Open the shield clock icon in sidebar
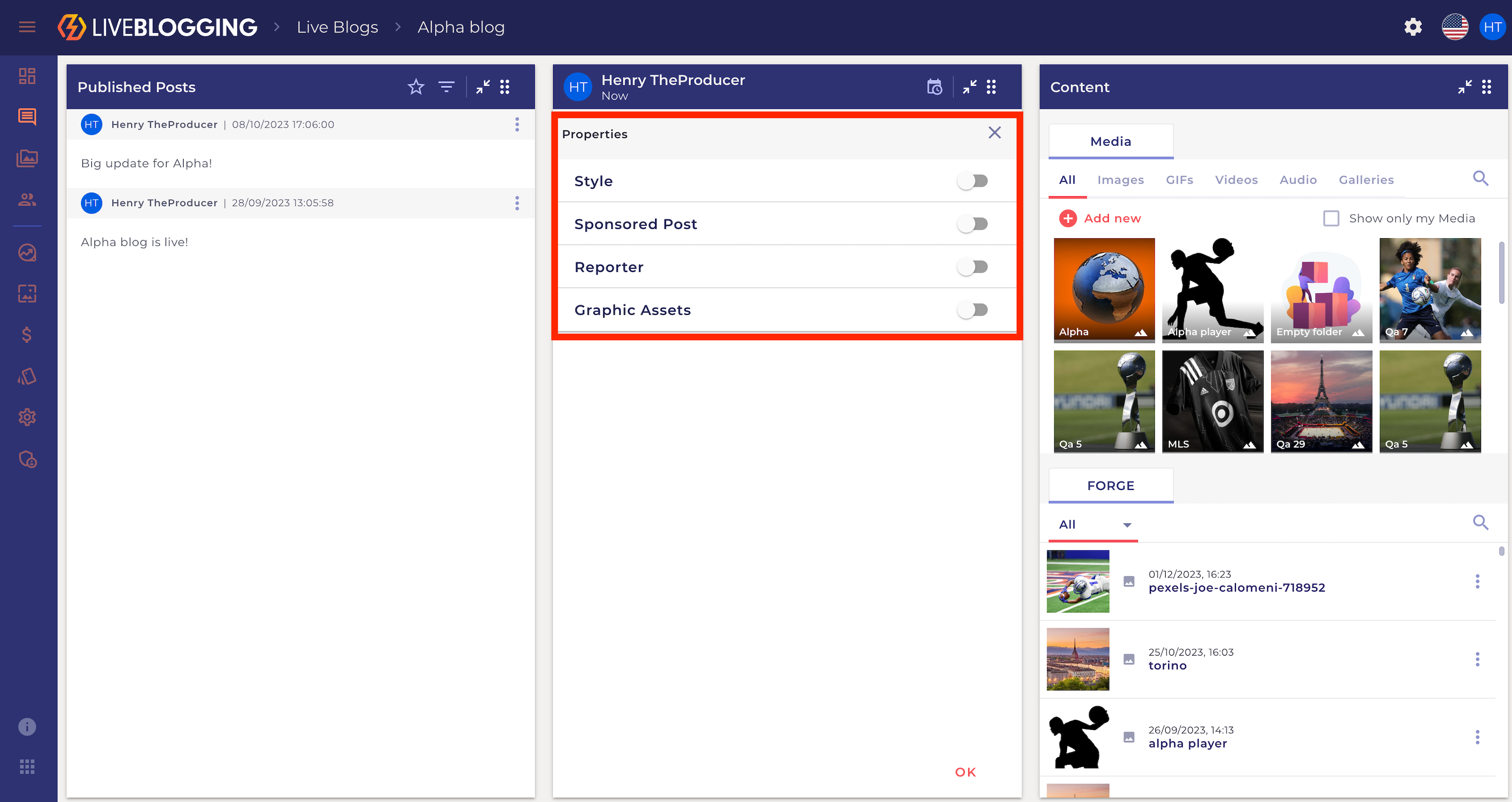Viewport: 1512px width, 802px height. 27,459
